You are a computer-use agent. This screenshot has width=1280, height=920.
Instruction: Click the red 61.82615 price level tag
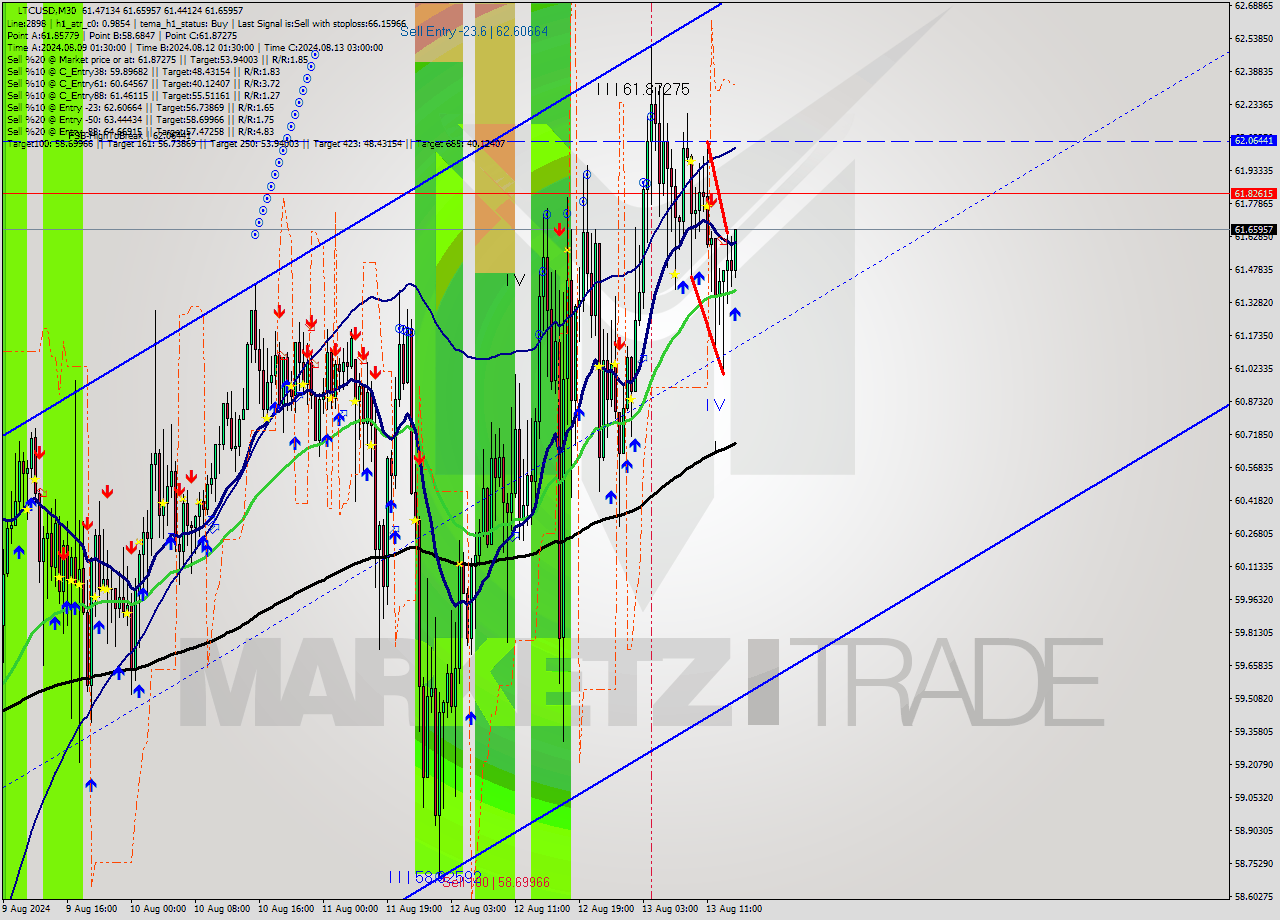click(1254, 194)
